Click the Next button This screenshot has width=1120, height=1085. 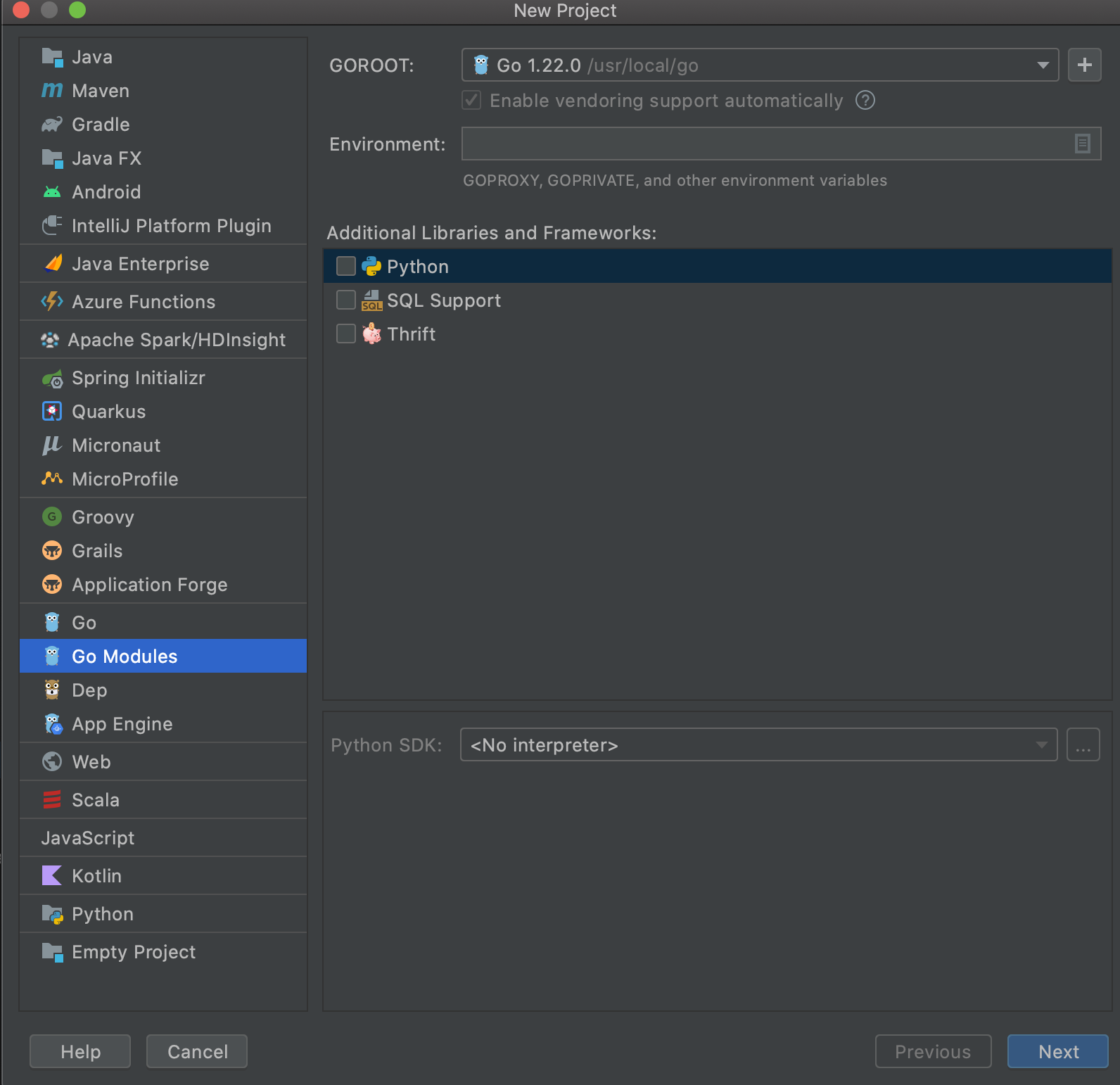[1058, 1051]
